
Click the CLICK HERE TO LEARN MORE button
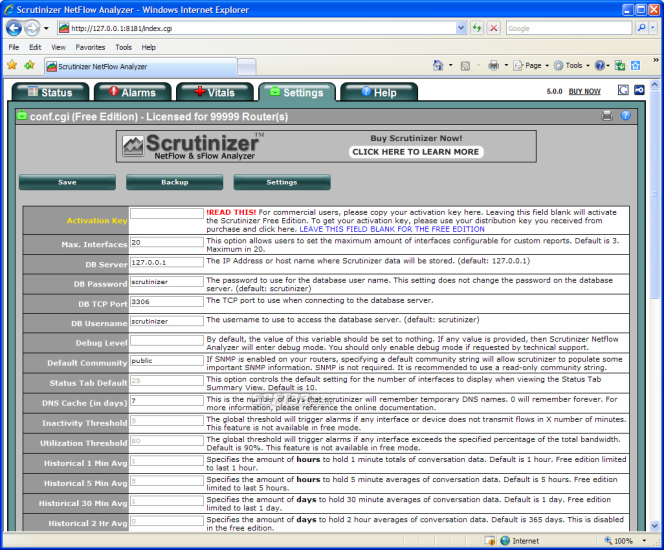click(416, 152)
